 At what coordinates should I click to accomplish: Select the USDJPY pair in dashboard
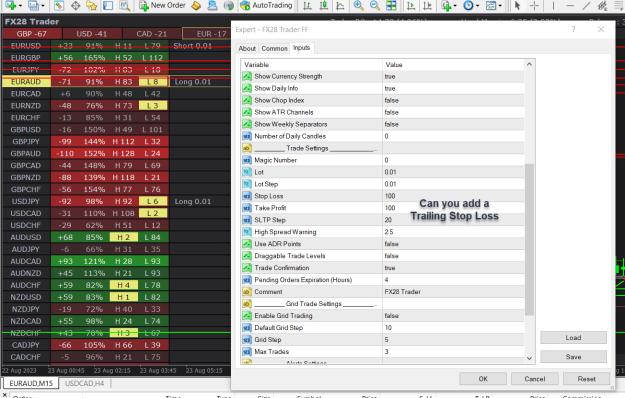coord(26,201)
